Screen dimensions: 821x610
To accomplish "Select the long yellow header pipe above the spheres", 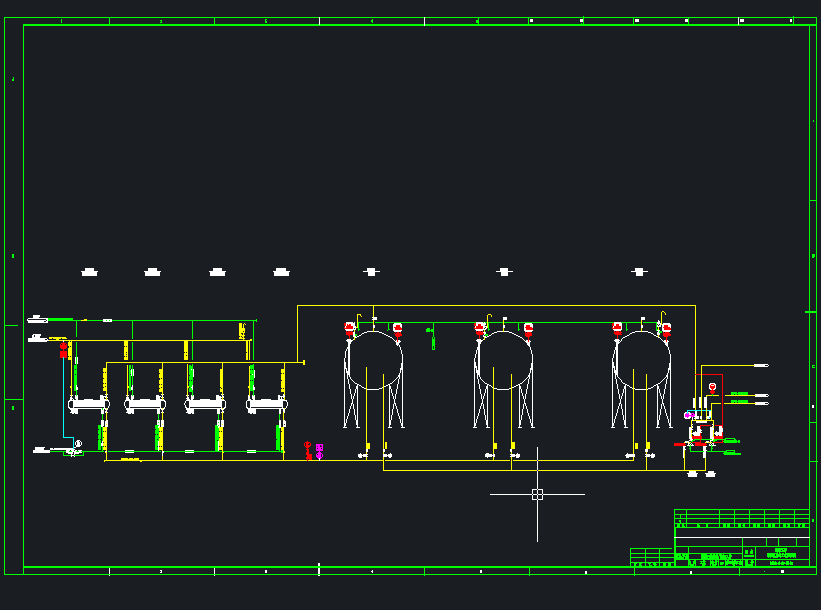I will (496, 306).
